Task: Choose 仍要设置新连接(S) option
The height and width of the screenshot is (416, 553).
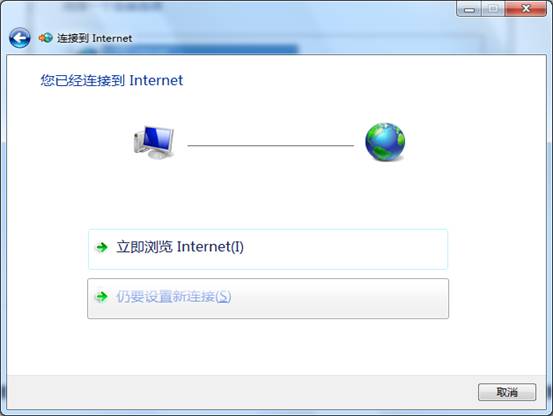Action: click(x=268, y=299)
